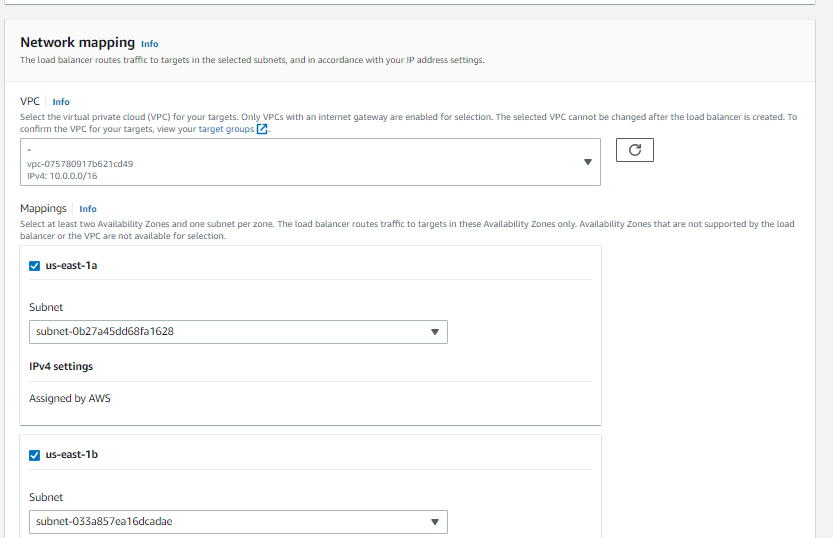The width and height of the screenshot is (833, 538).
Task: Click the Network mapping section heading
Action: click(77, 43)
